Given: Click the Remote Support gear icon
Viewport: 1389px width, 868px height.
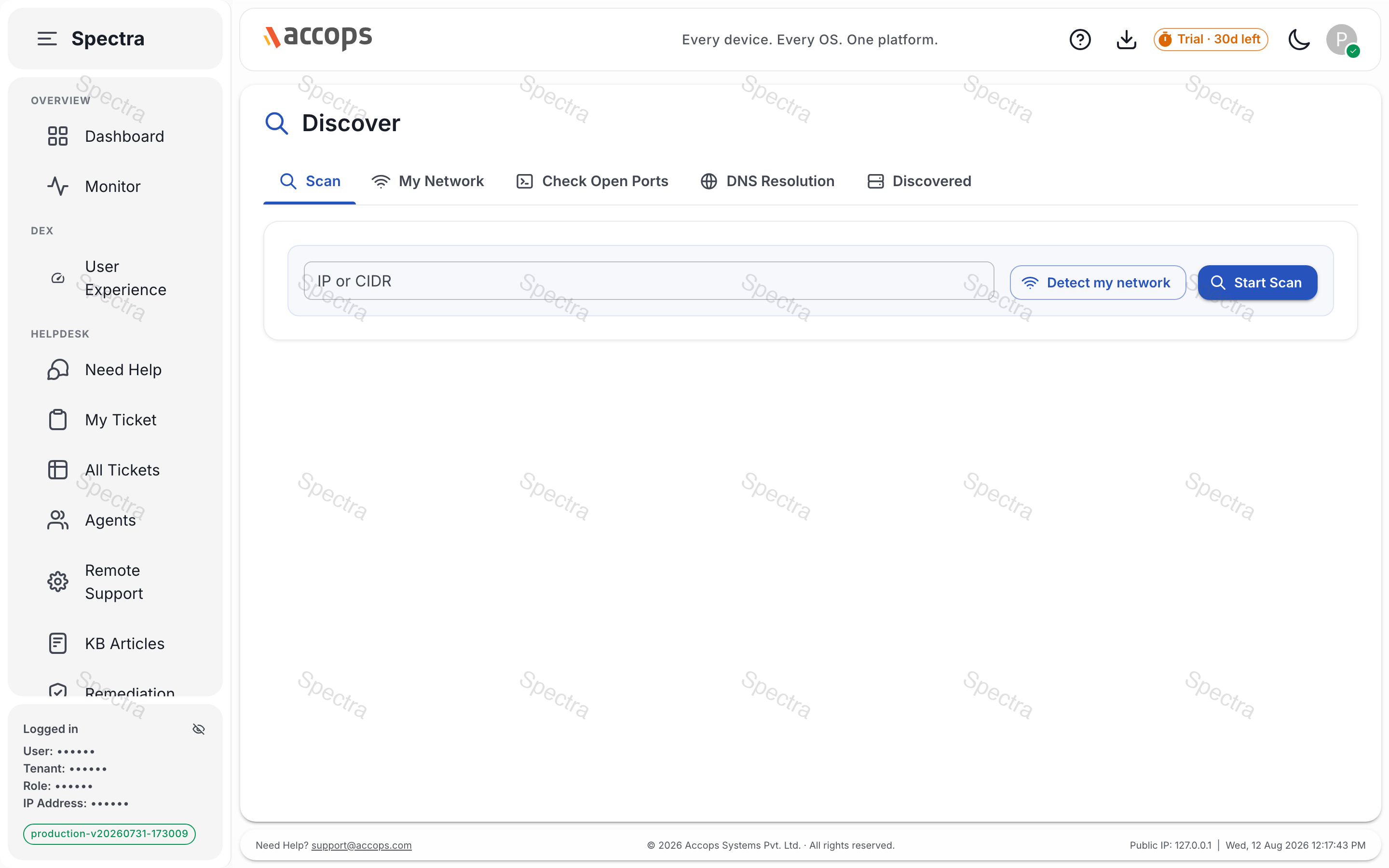Looking at the screenshot, I should (x=57, y=582).
